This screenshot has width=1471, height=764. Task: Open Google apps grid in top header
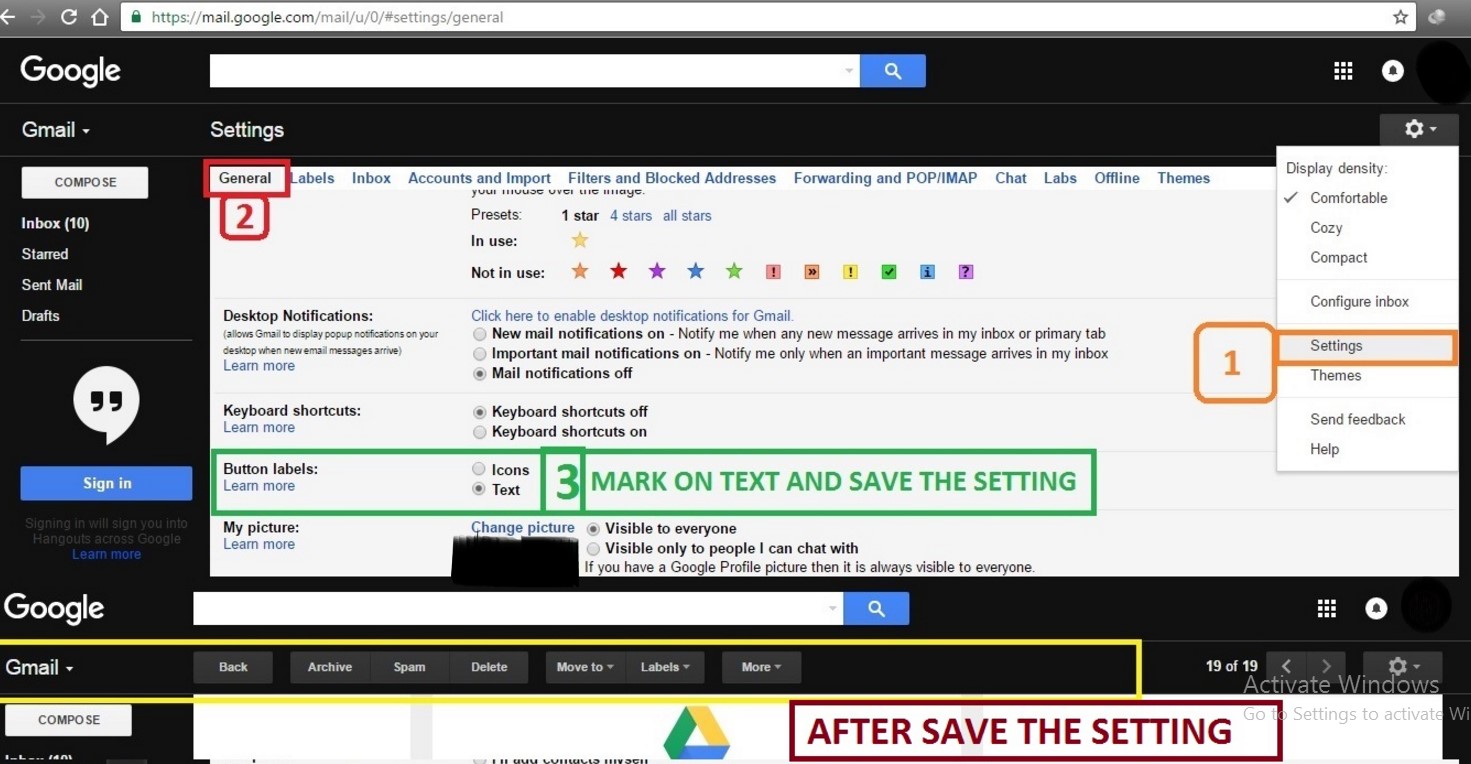click(x=1343, y=71)
